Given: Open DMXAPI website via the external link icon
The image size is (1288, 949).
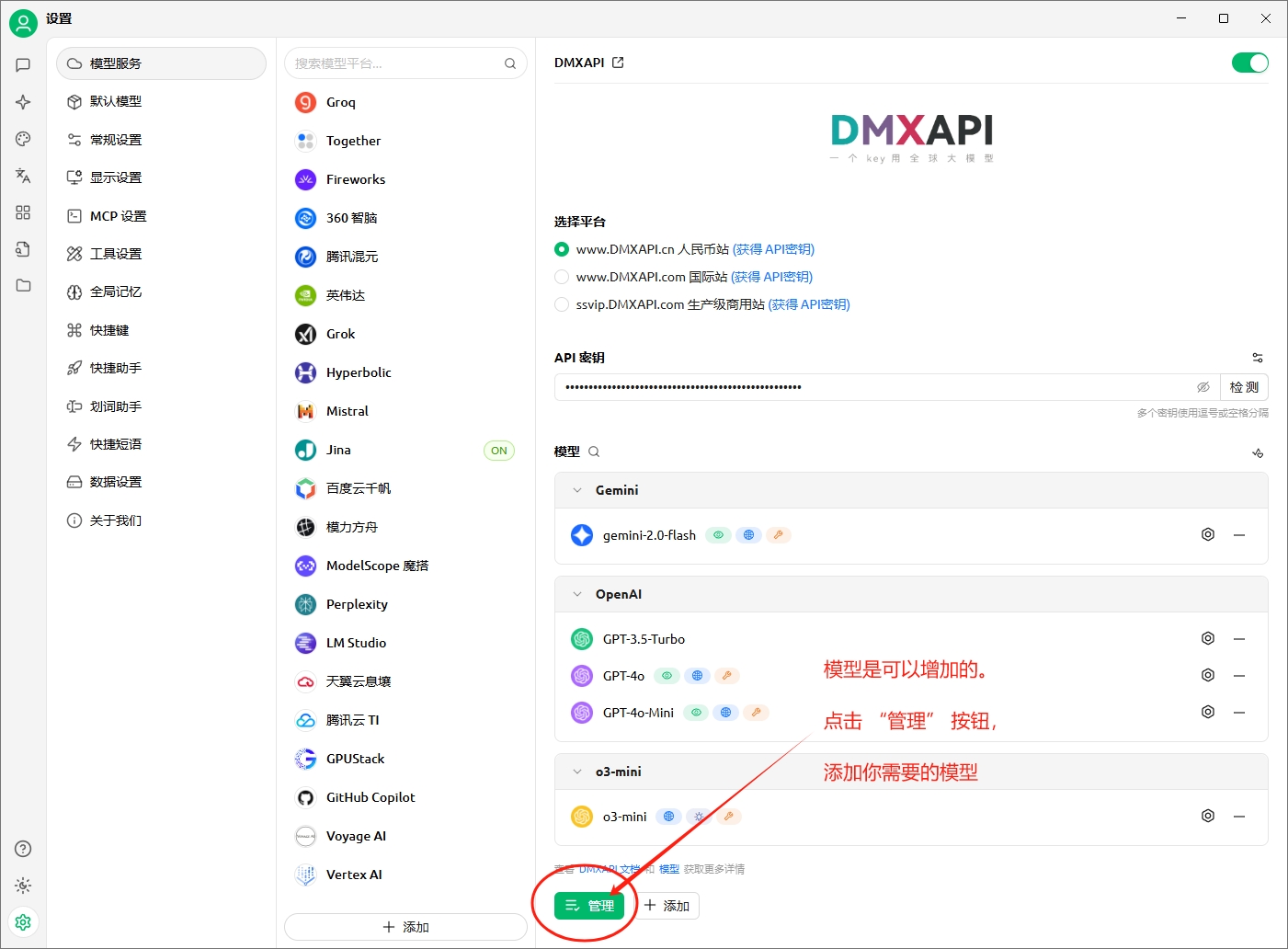Looking at the screenshot, I should [618, 62].
